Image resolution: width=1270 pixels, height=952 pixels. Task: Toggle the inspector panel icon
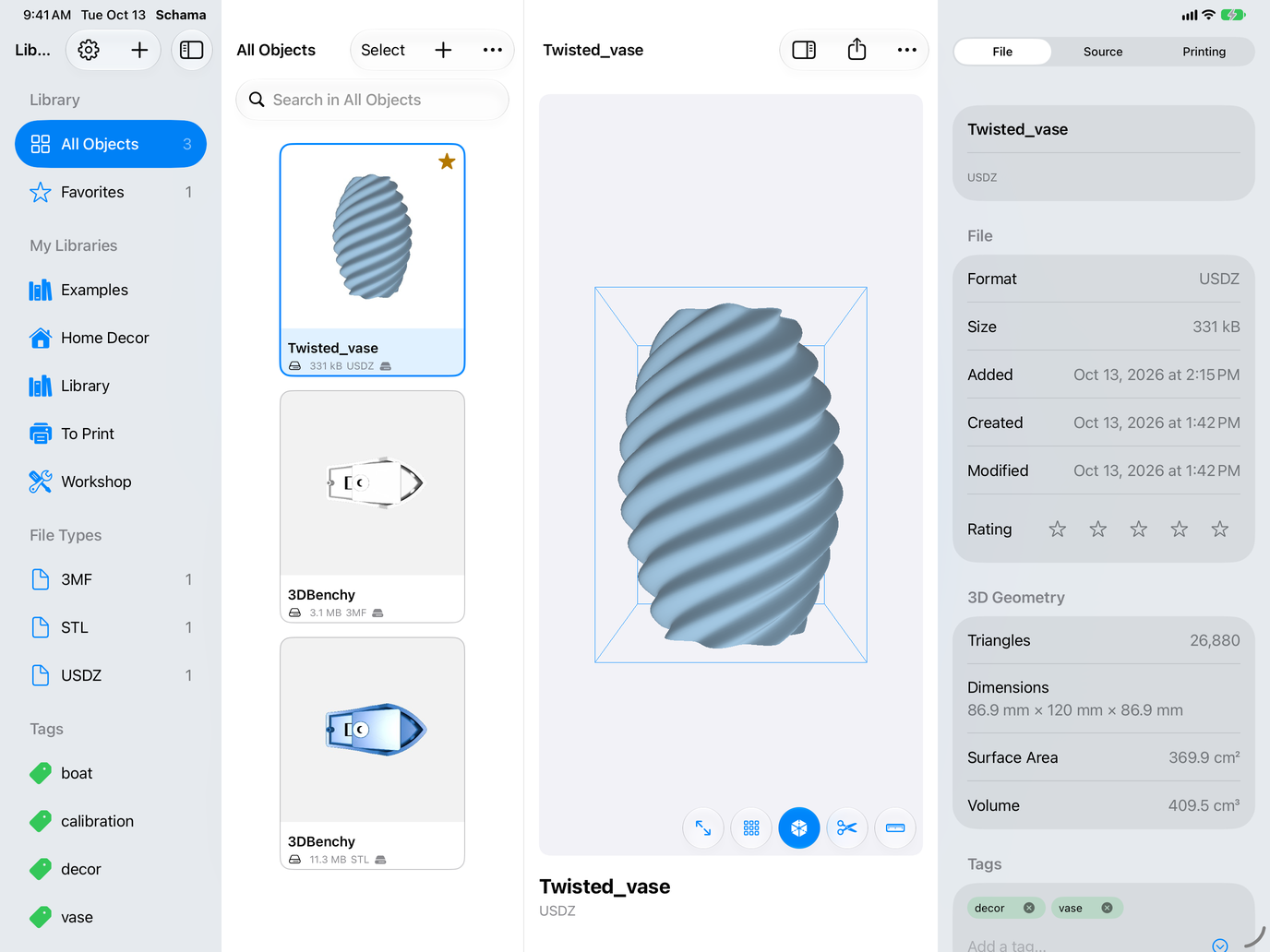click(804, 50)
